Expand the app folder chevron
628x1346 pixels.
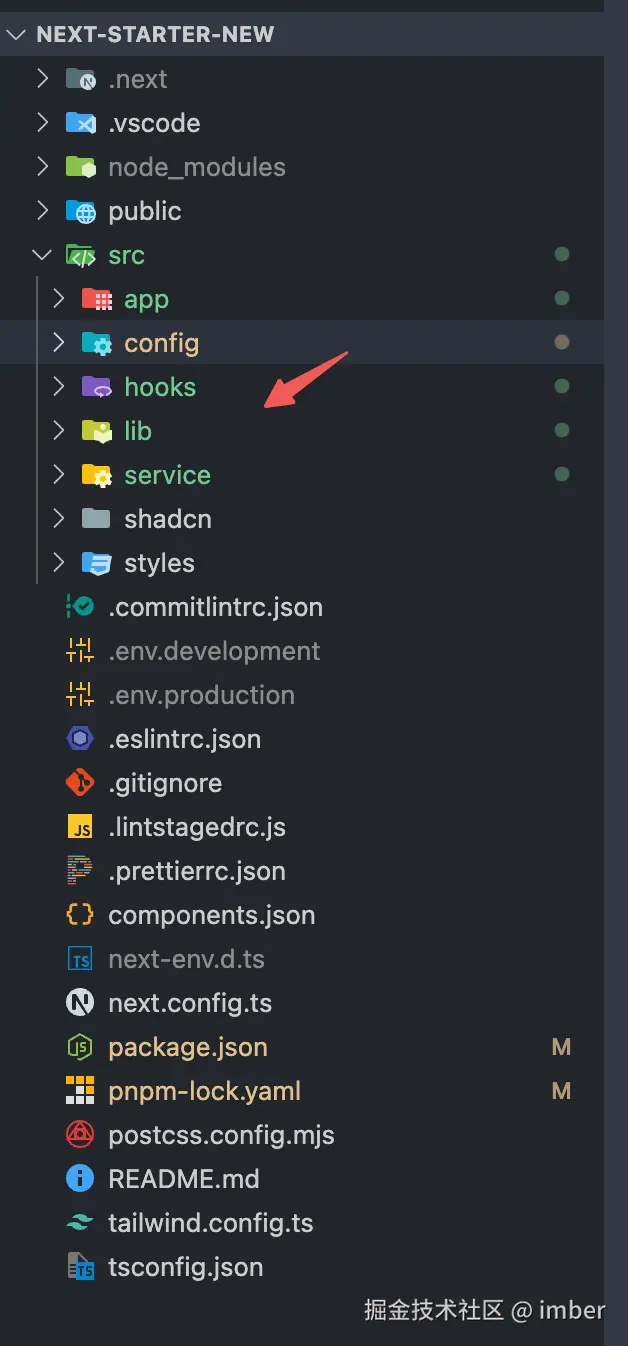point(59,299)
